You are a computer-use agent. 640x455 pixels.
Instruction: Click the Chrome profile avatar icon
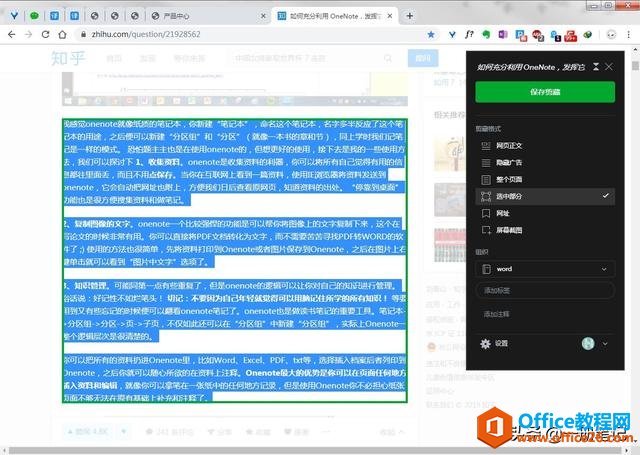(x=611, y=35)
